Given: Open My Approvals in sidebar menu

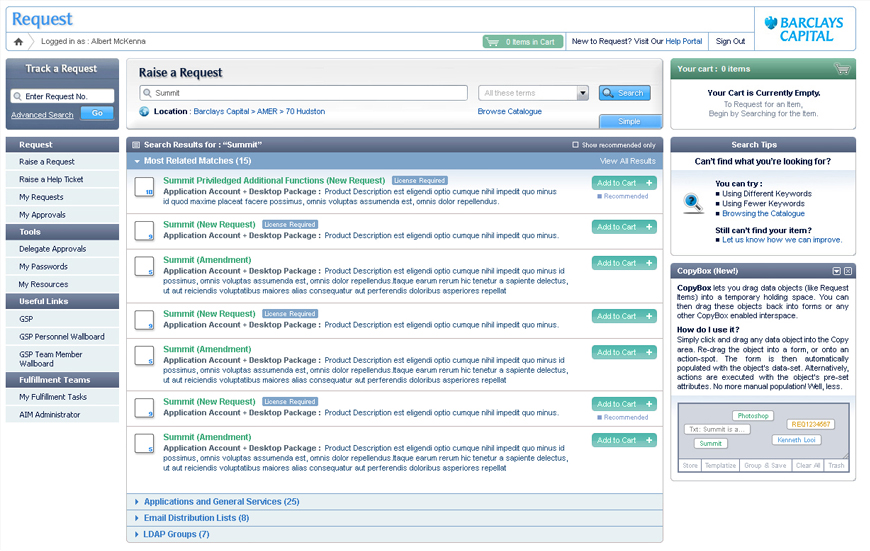Looking at the screenshot, I should (x=42, y=215).
